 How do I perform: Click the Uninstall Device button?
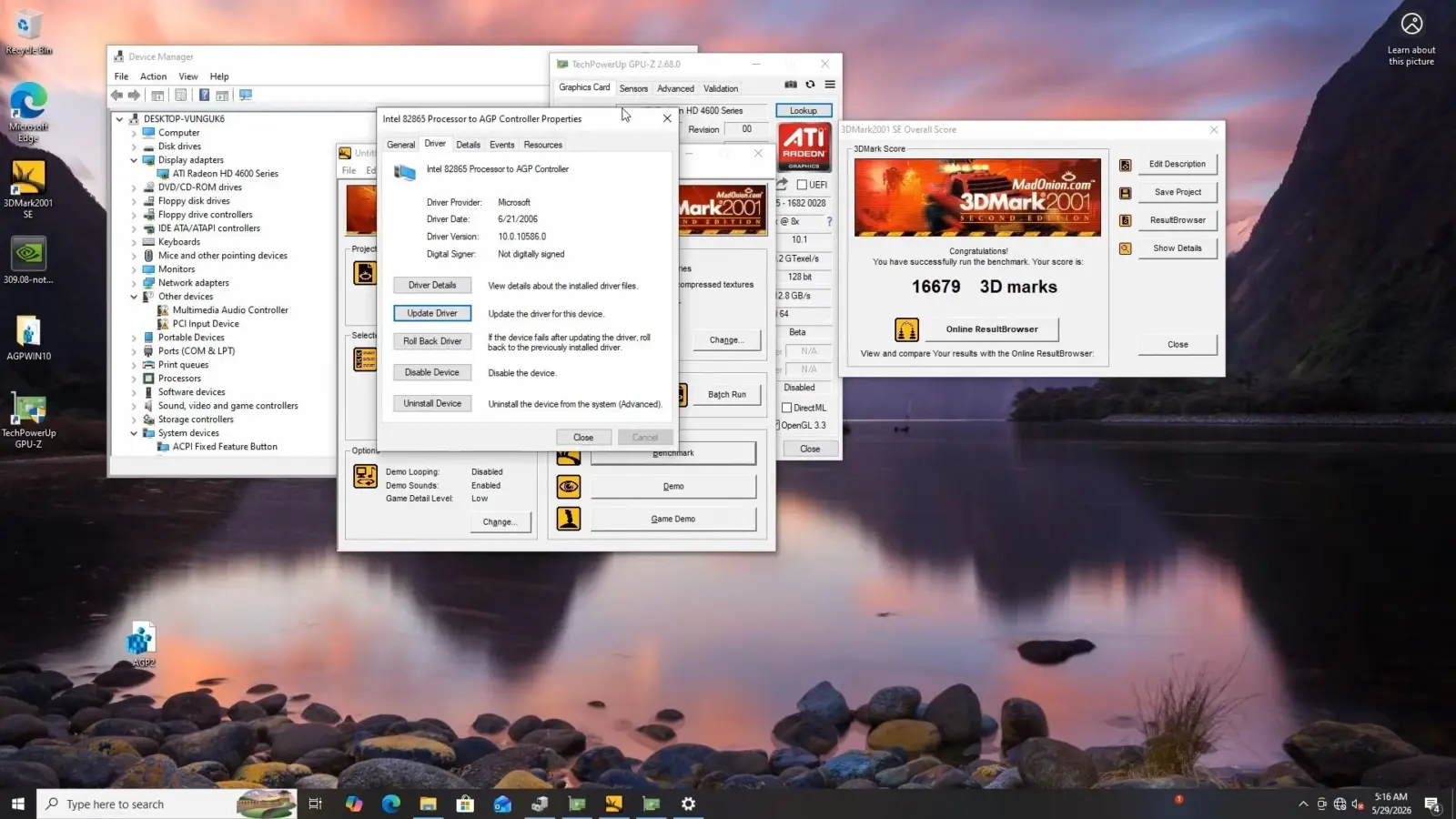[432, 403]
